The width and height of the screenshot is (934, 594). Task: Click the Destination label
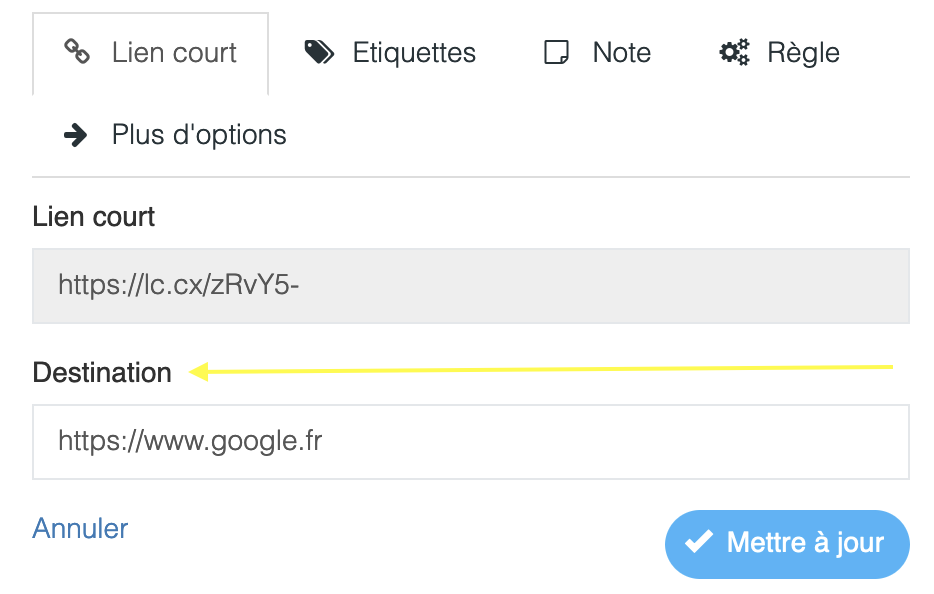point(102,372)
